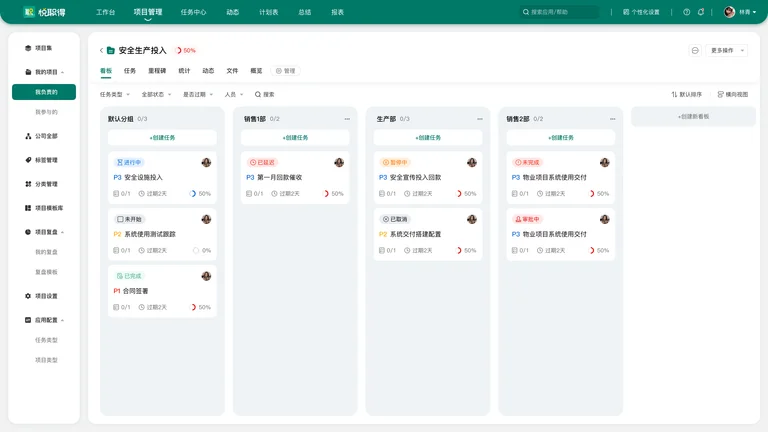Screen dimensions: 768x432
Task: Open 工作台 in the top navigation
Action: [105, 12]
